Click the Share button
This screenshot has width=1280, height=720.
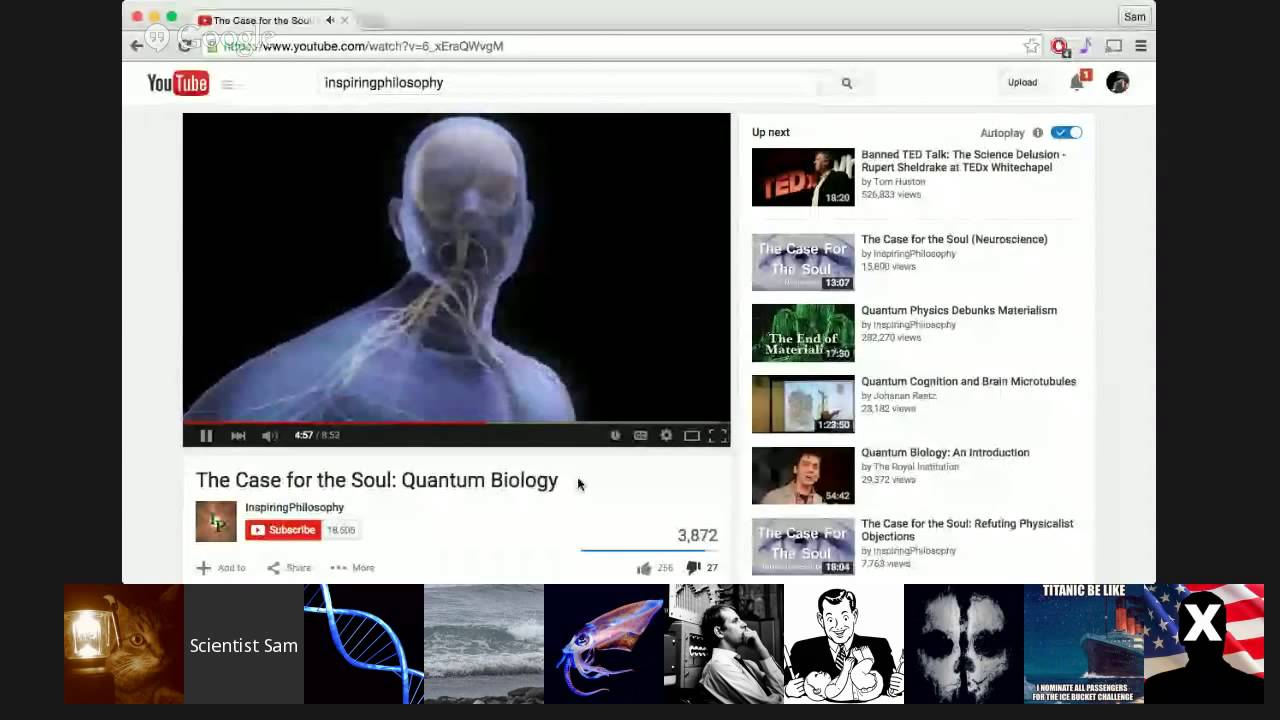(289, 568)
